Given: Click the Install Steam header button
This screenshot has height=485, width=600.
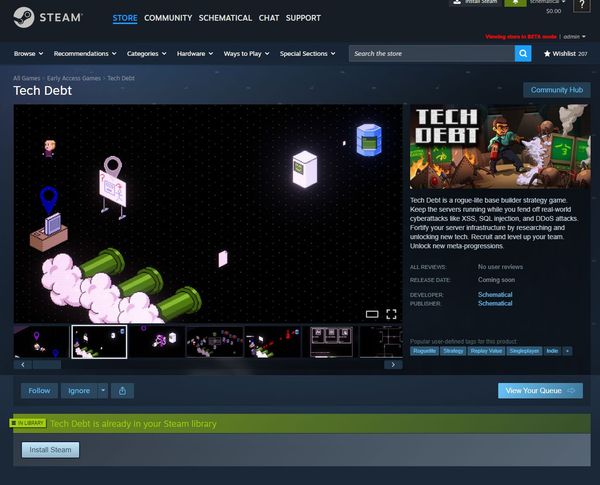Looking at the screenshot, I should [475, 3].
